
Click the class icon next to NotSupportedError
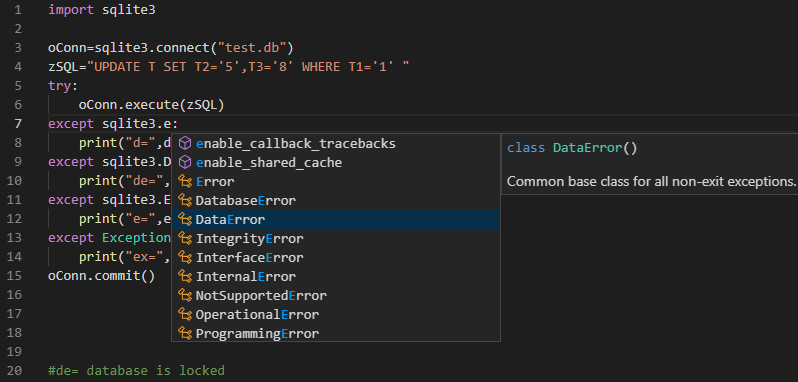coord(185,296)
